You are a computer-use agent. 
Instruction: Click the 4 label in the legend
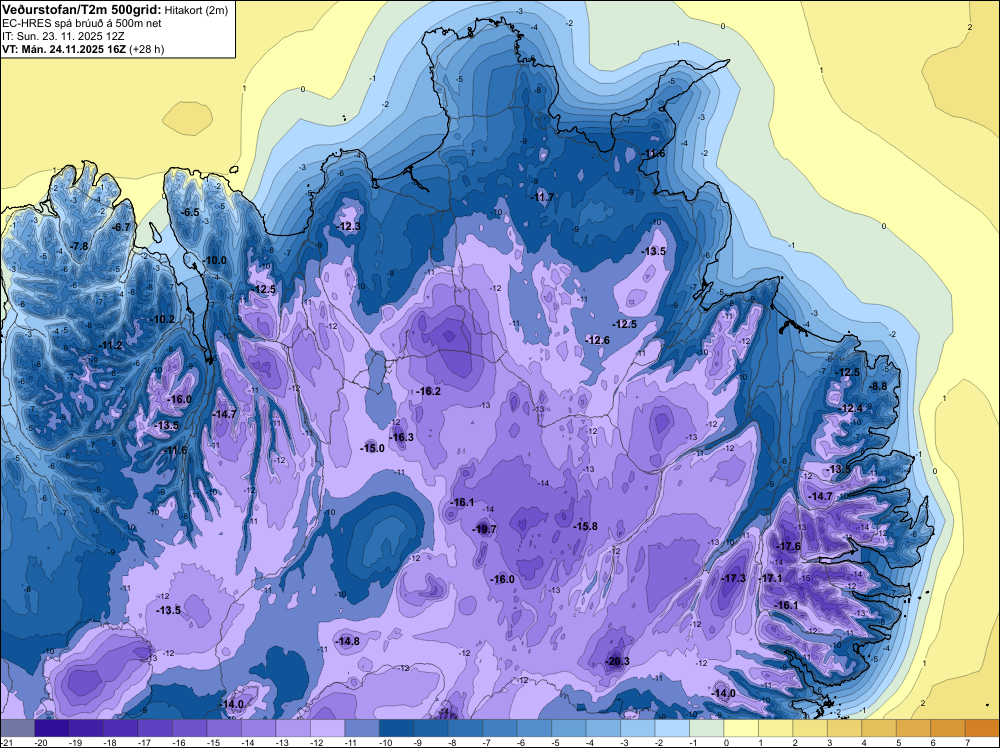point(865,743)
